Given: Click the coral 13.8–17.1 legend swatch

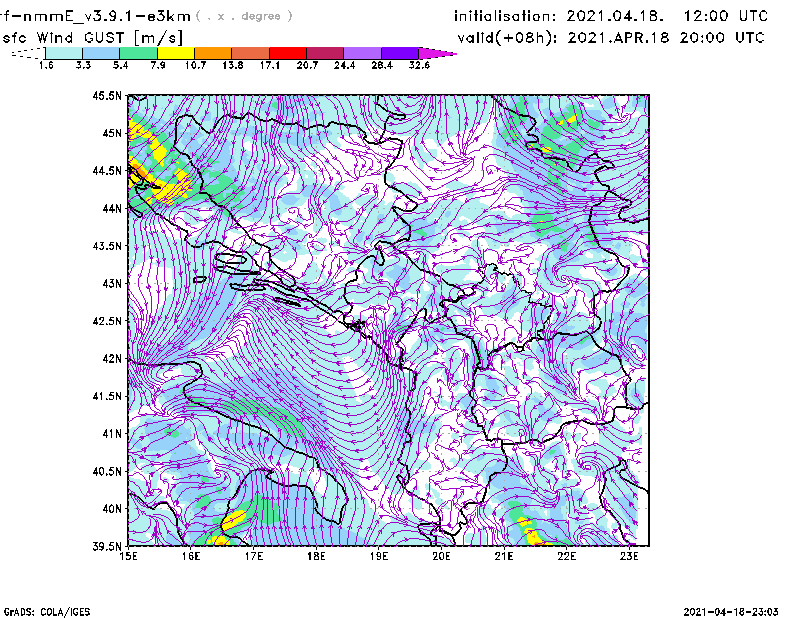Looking at the screenshot, I should 251,53.
